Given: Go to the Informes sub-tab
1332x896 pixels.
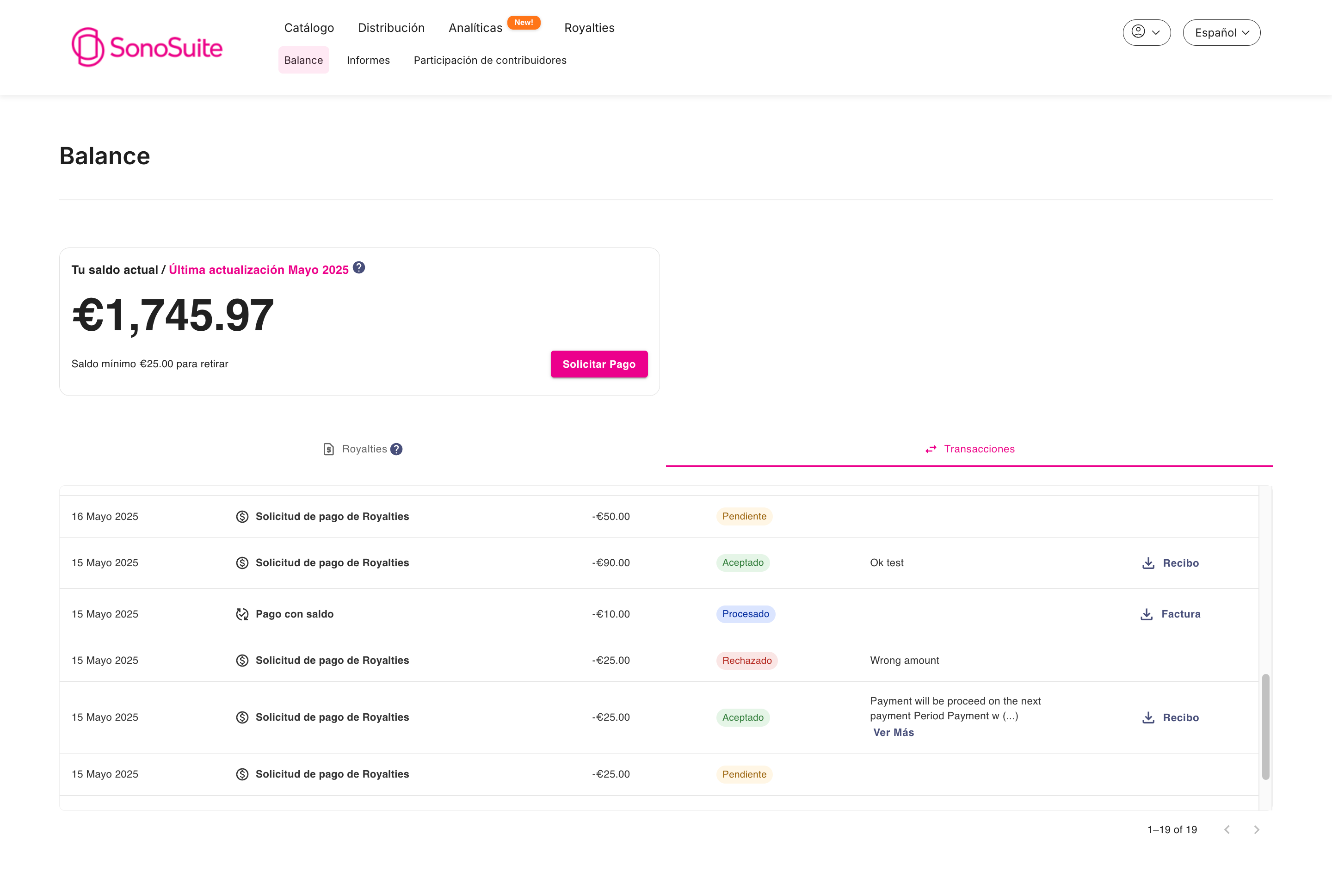Looking at the screenshot, I should coord(368,60).
